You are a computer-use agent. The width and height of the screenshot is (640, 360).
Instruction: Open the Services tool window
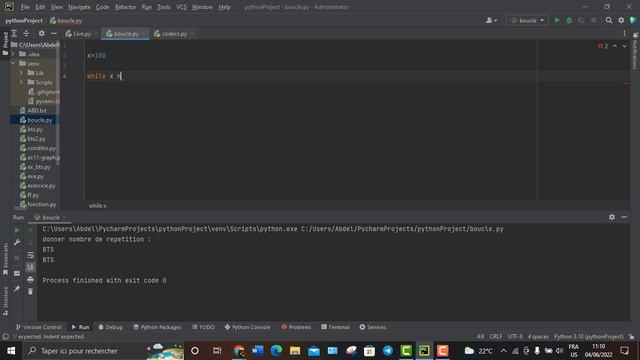[x=373, y=327]
